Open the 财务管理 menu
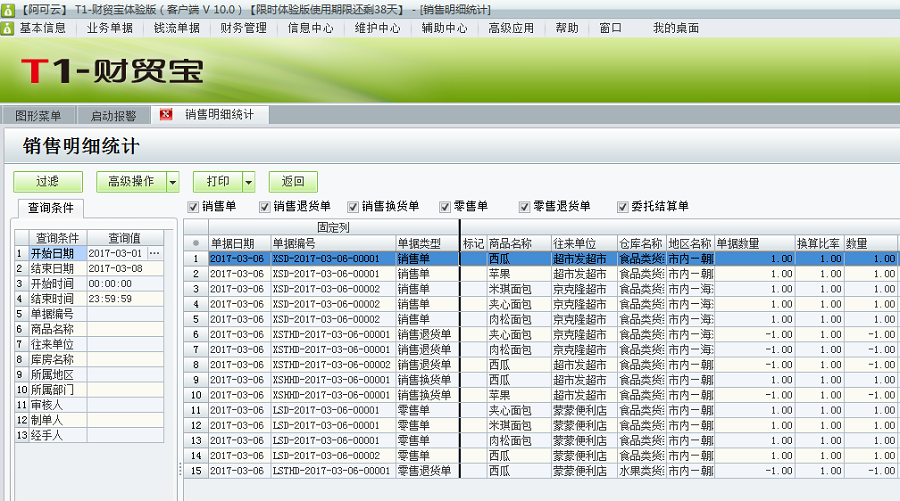 coord(243,28)
